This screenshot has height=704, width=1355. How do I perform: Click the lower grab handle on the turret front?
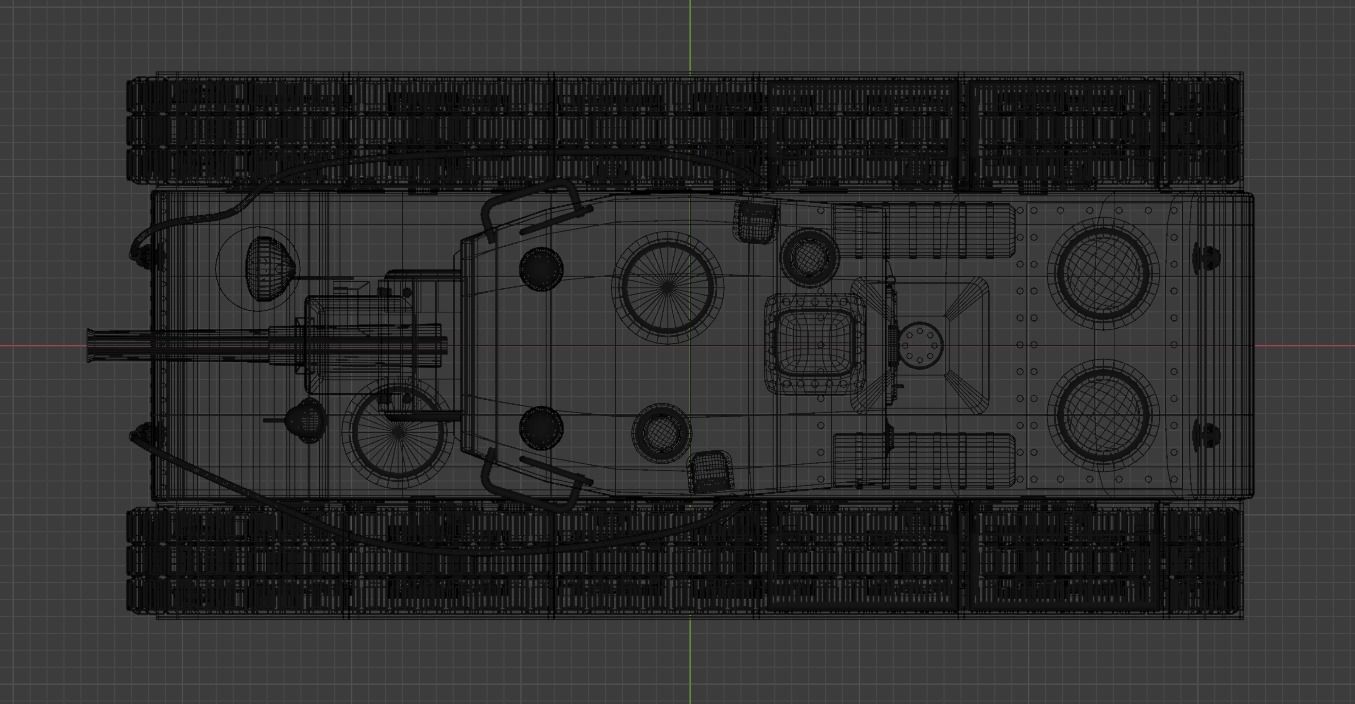(532, 481)
